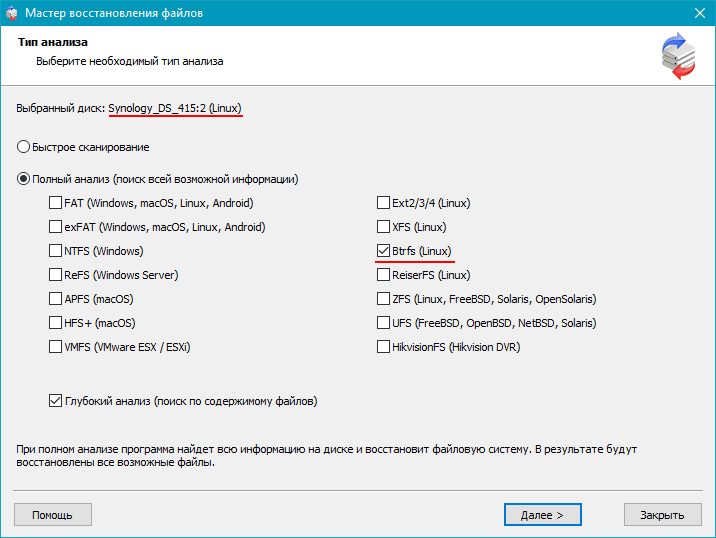Check the FAT file system checkbox

[x=55, y=203]
